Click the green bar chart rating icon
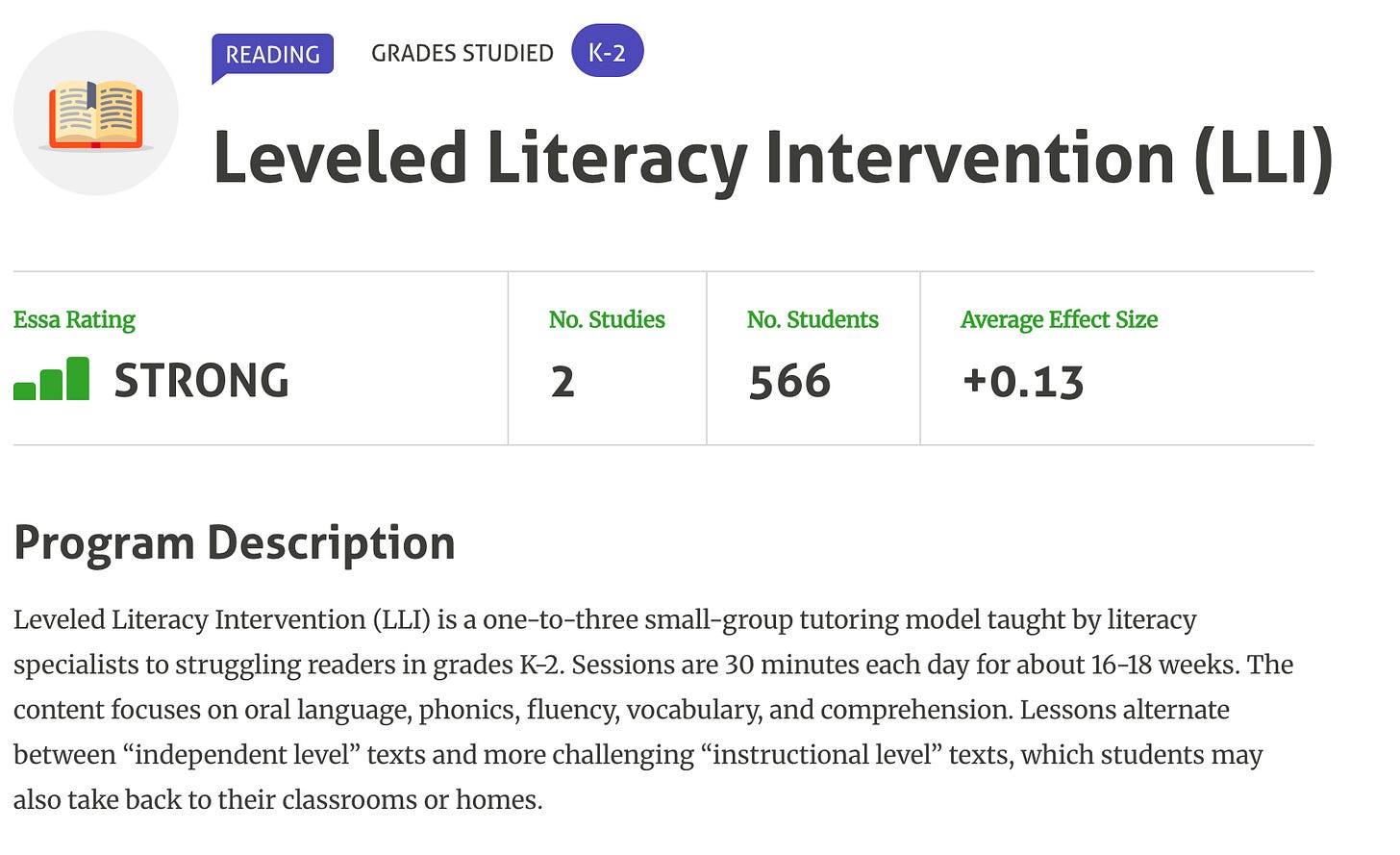1400x855 pixels. point(52,378)
